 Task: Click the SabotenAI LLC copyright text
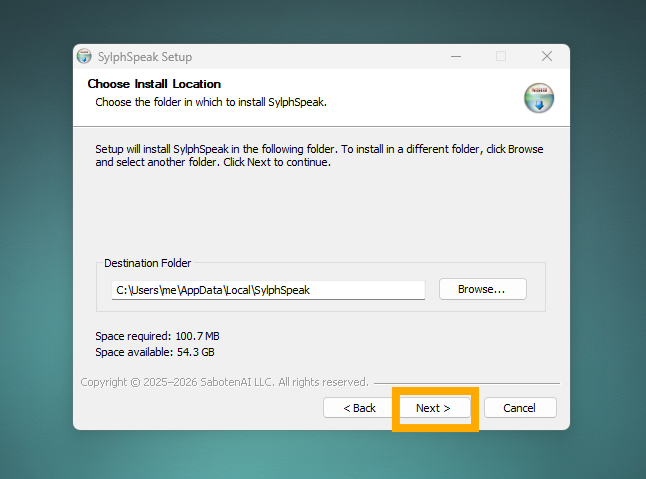224,382
